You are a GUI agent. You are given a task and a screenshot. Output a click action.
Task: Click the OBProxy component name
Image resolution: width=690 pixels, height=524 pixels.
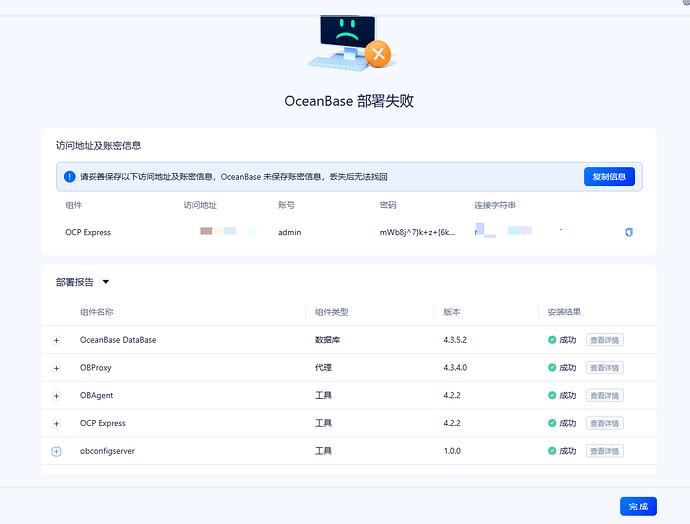tap(95, 368)
